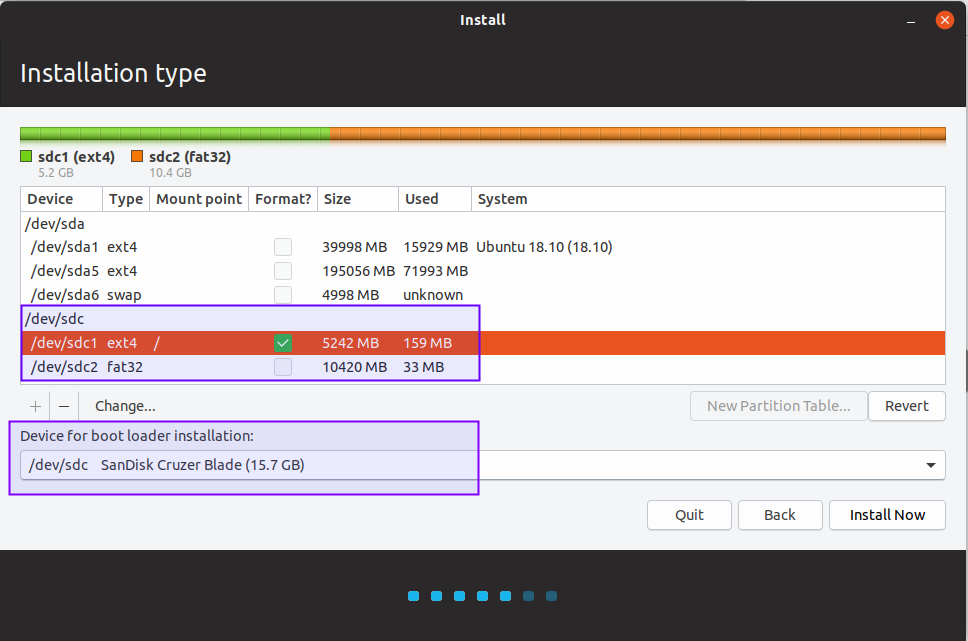This screenshot has width=968, height=641.
Task: Click the green sdc1 ext4 legend swatch
Action: (27, 157)
